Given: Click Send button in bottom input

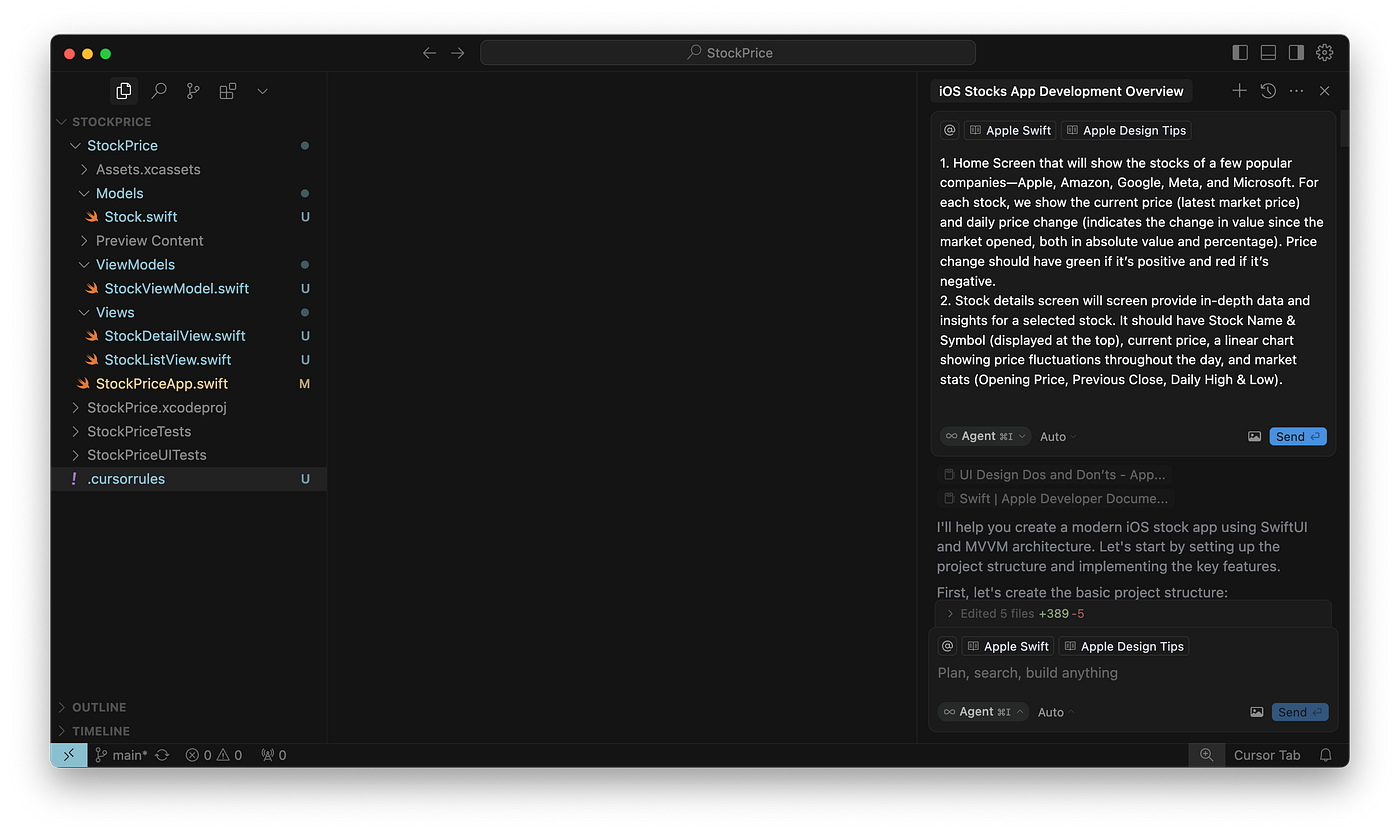Looking at the screenshot, I should [x=1300, y=712].
